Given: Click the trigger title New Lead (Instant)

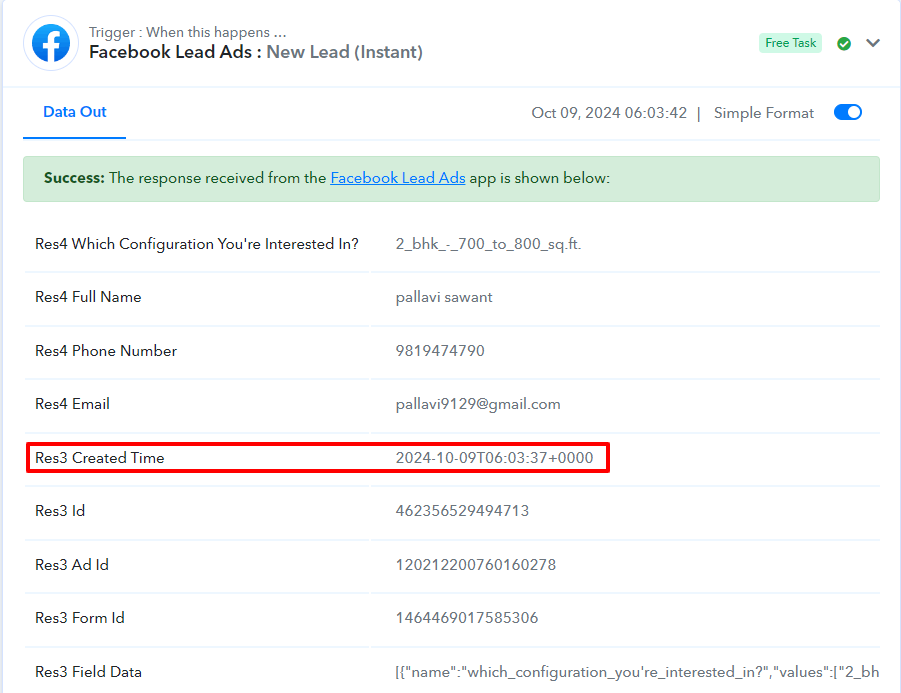Looking at the screenshot, I should coord(344,52).
